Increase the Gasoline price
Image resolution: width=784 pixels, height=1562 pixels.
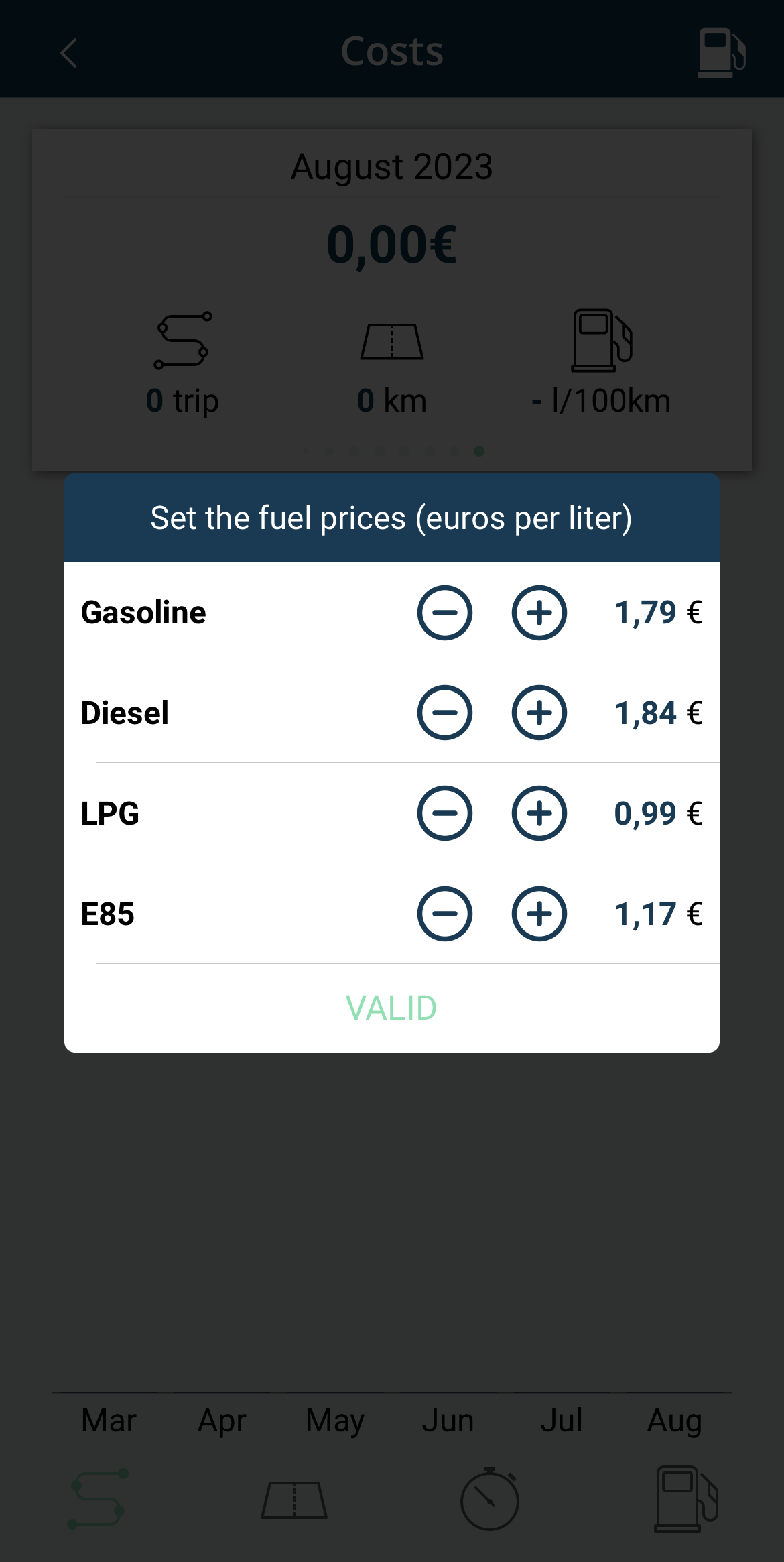tap(539, 613)
